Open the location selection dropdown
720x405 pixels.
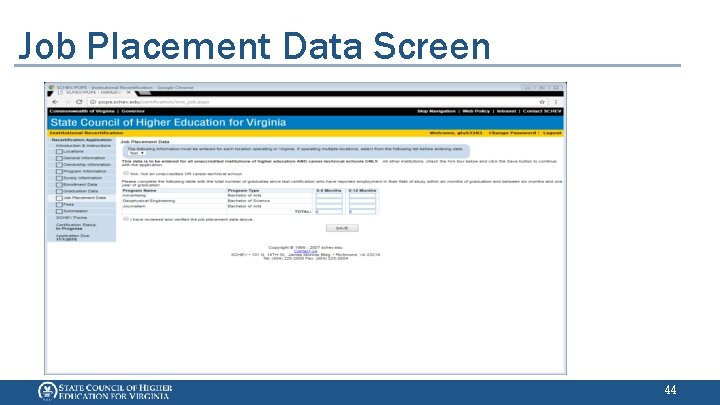(136, 153)
